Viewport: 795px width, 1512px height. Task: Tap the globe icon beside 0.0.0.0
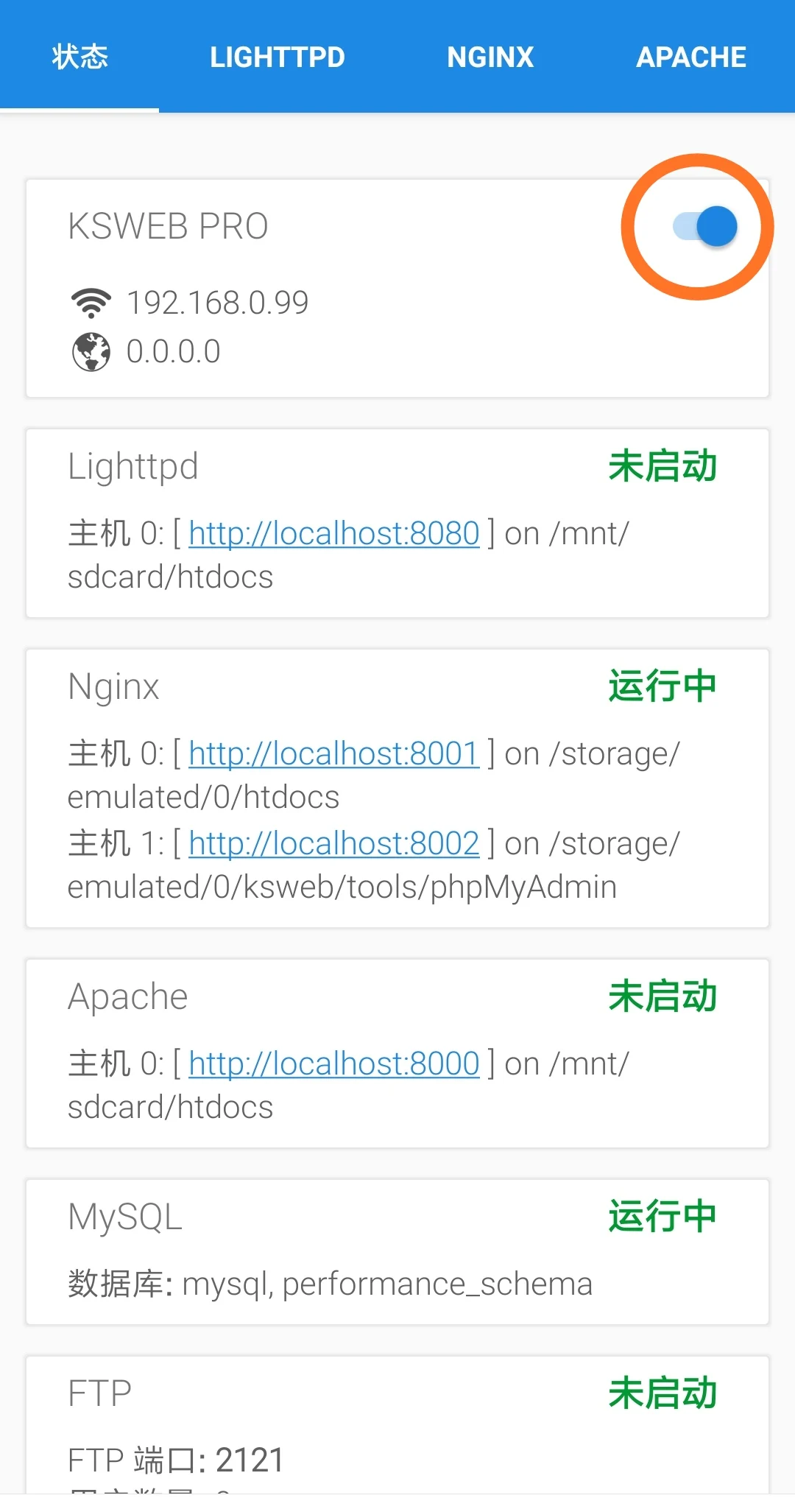click(91, 352)
